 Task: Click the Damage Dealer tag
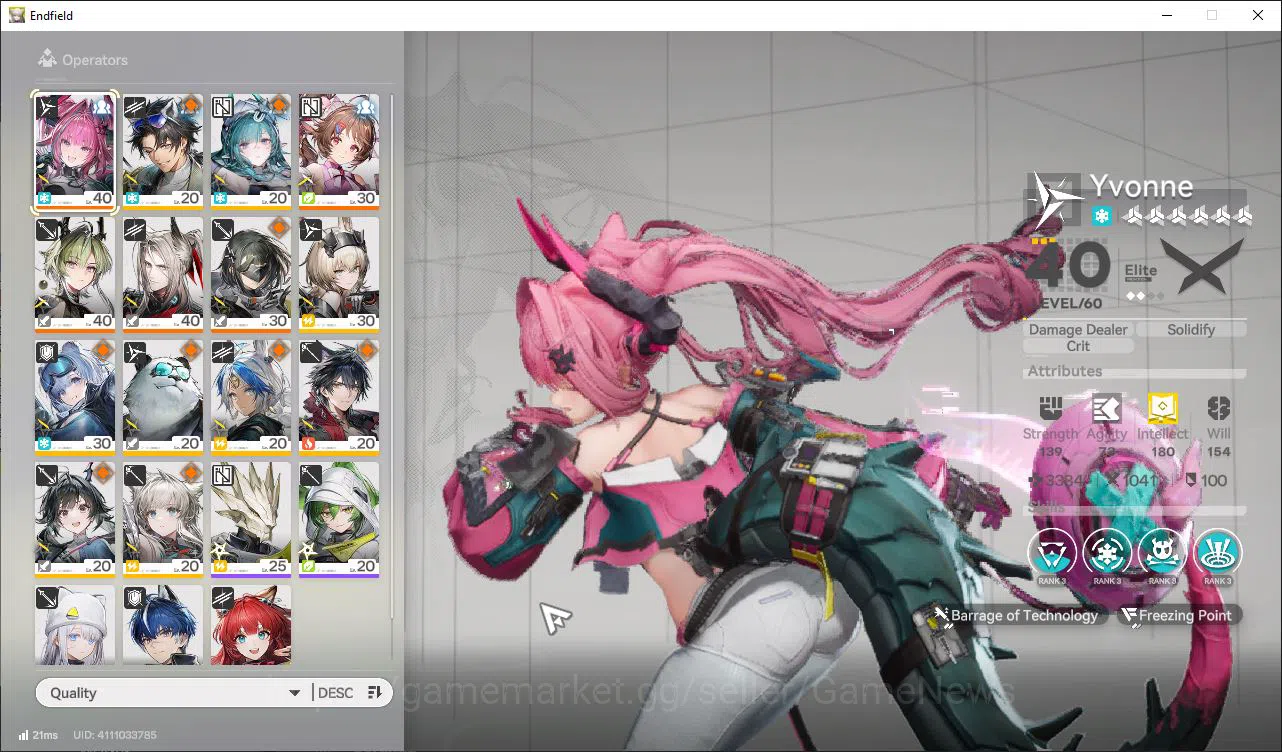pos(1078,329)
